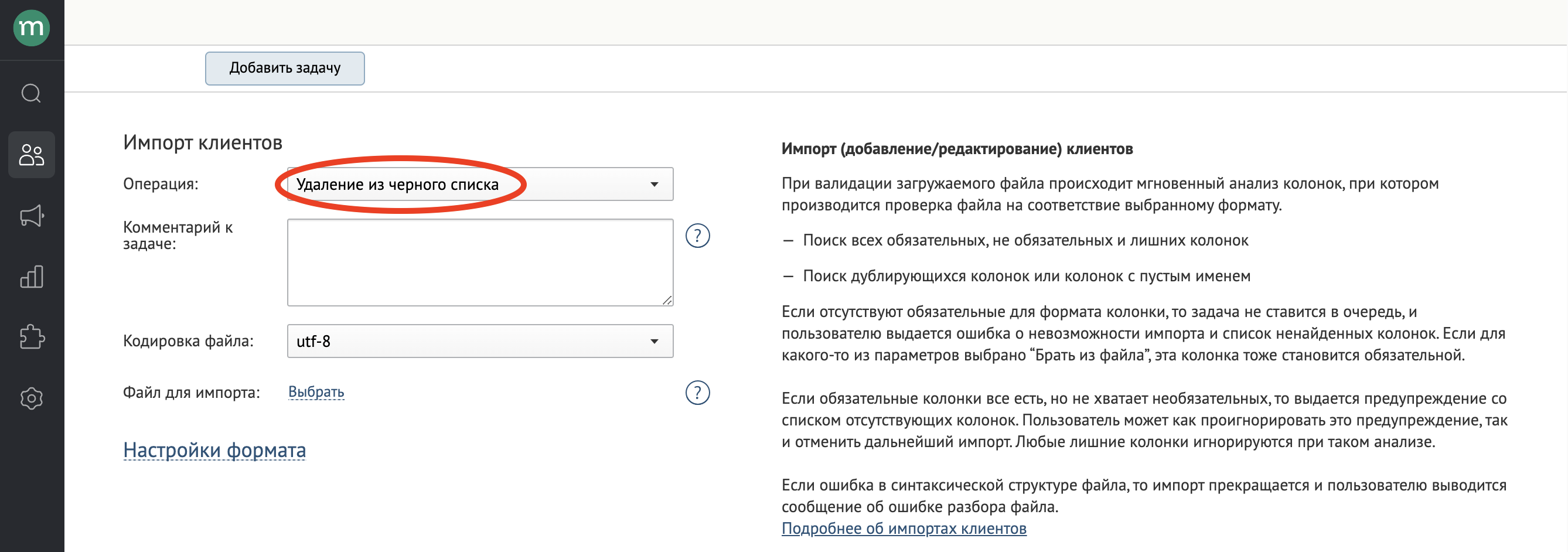
Task: Open Подробнее об импортах клиентов link
Action: coord(904,528)
